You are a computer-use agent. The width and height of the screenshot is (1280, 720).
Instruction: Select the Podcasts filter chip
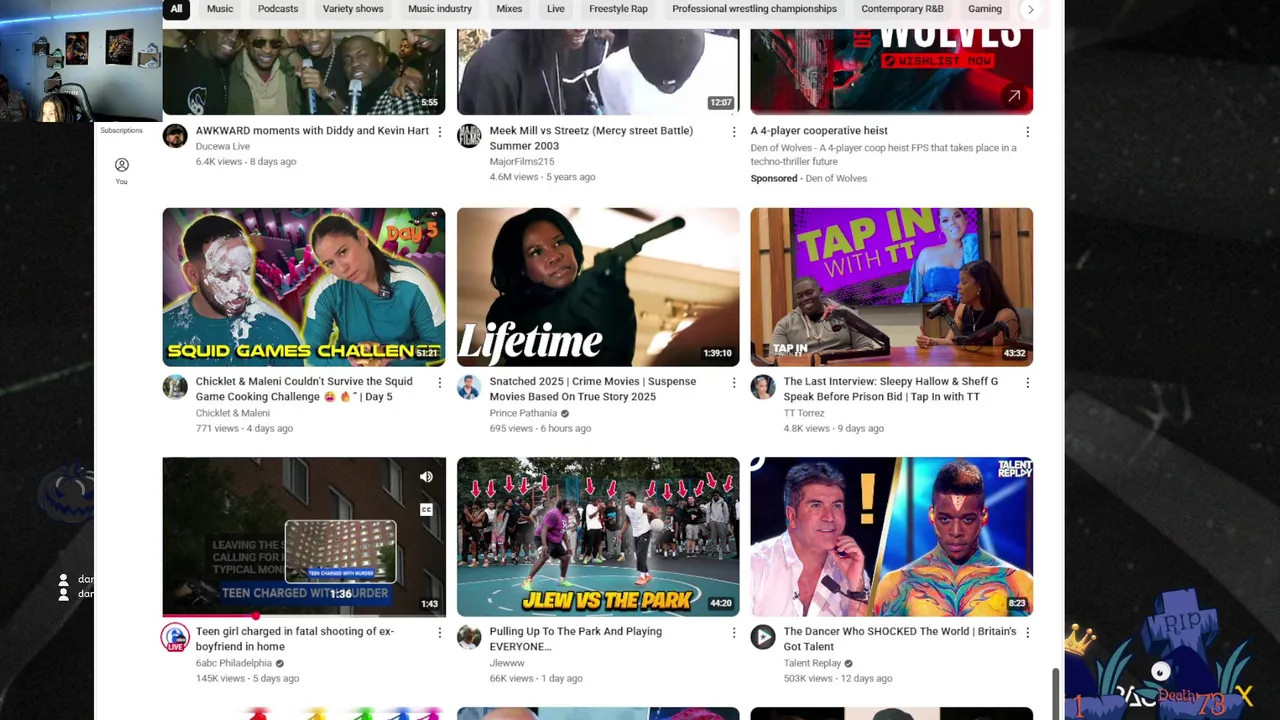278,9
